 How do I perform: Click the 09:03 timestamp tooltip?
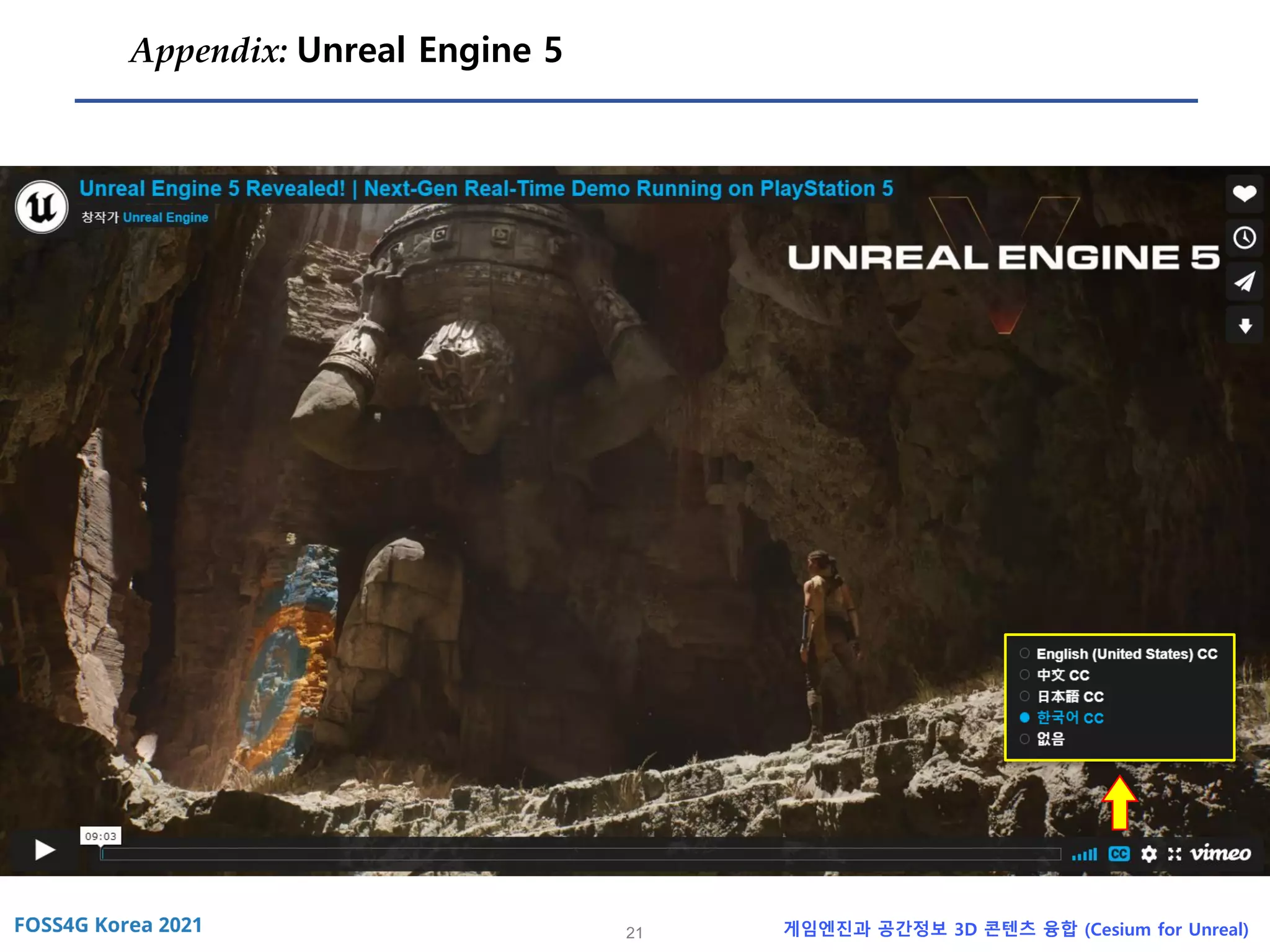[100, 836]
